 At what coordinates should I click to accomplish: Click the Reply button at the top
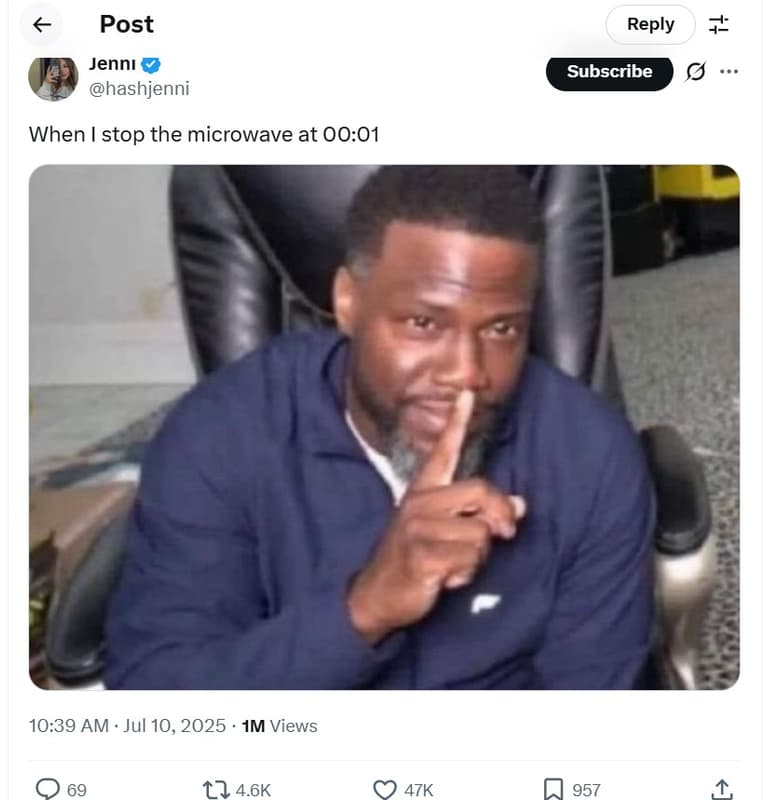650,24
